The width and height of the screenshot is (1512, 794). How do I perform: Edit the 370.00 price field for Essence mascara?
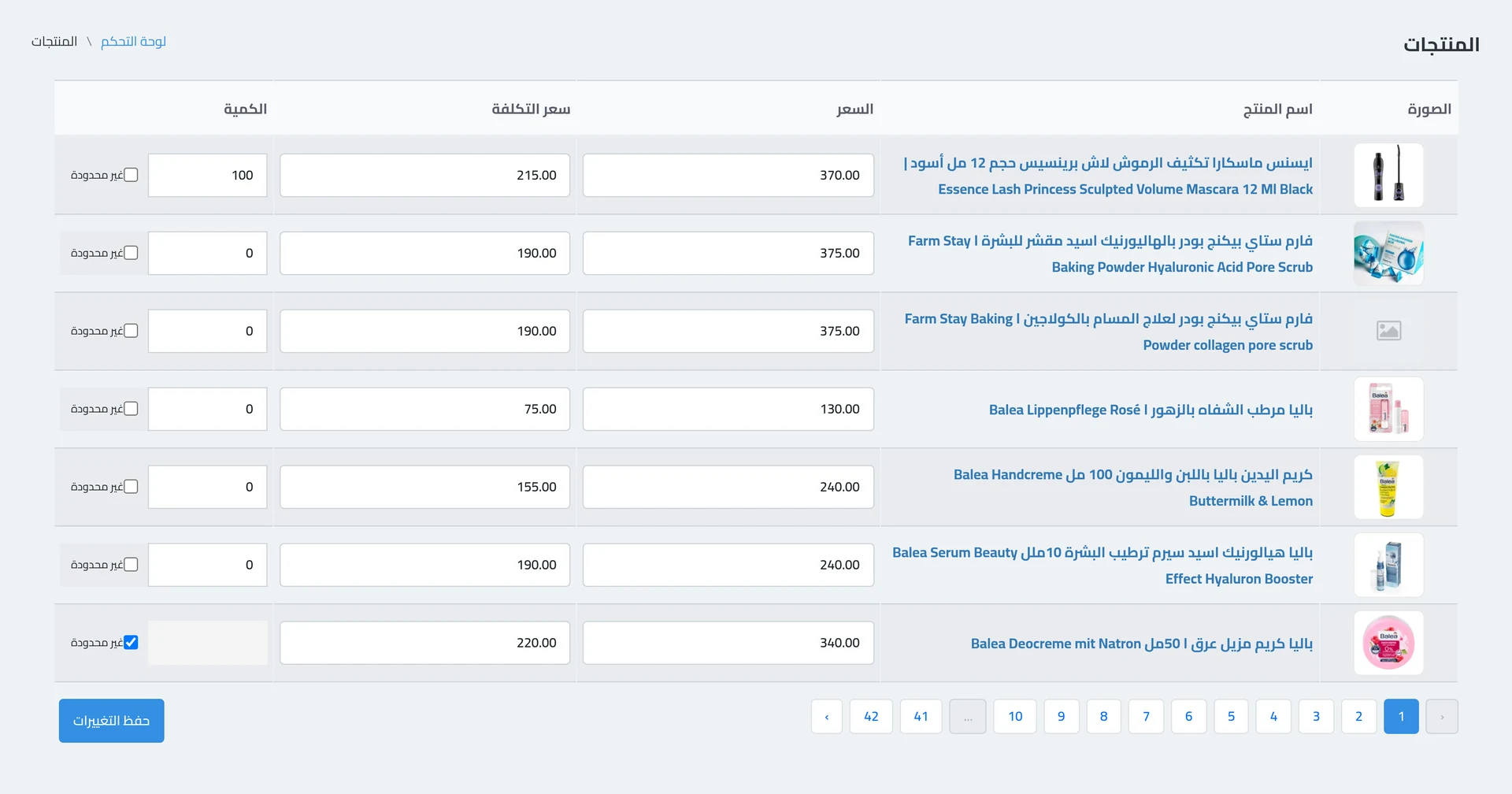pyautogui.click(x=728, y=175)
